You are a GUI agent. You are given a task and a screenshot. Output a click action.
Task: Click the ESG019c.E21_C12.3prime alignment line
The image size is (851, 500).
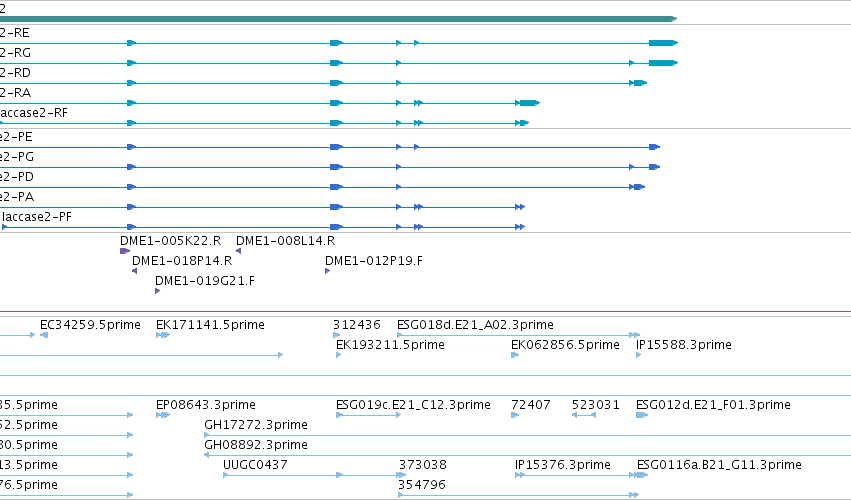click(x=369, y=415)
